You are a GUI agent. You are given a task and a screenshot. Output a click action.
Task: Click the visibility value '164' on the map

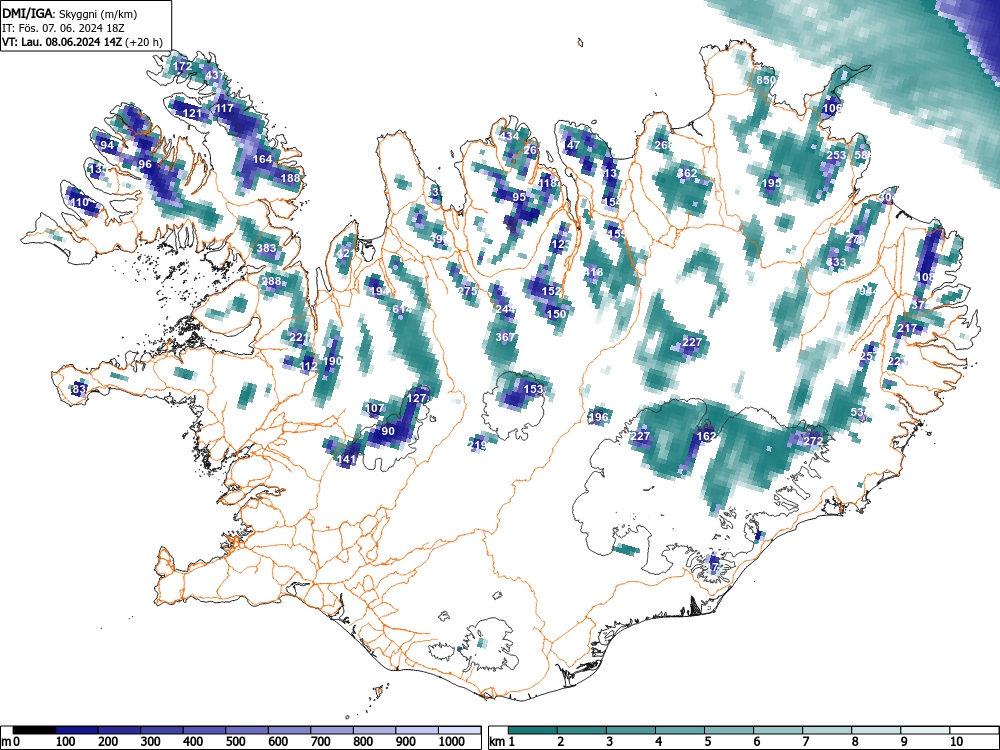pyautogui.click(x=263, y=159)
